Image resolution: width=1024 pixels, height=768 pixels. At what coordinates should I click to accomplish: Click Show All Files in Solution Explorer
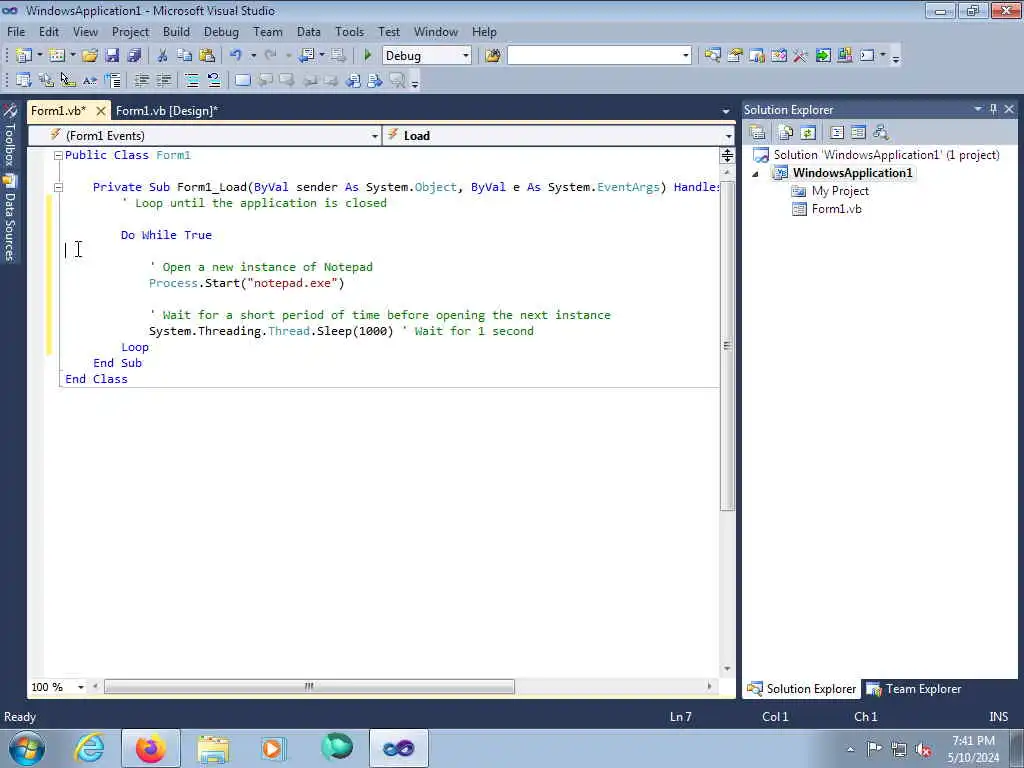(786, 133)
